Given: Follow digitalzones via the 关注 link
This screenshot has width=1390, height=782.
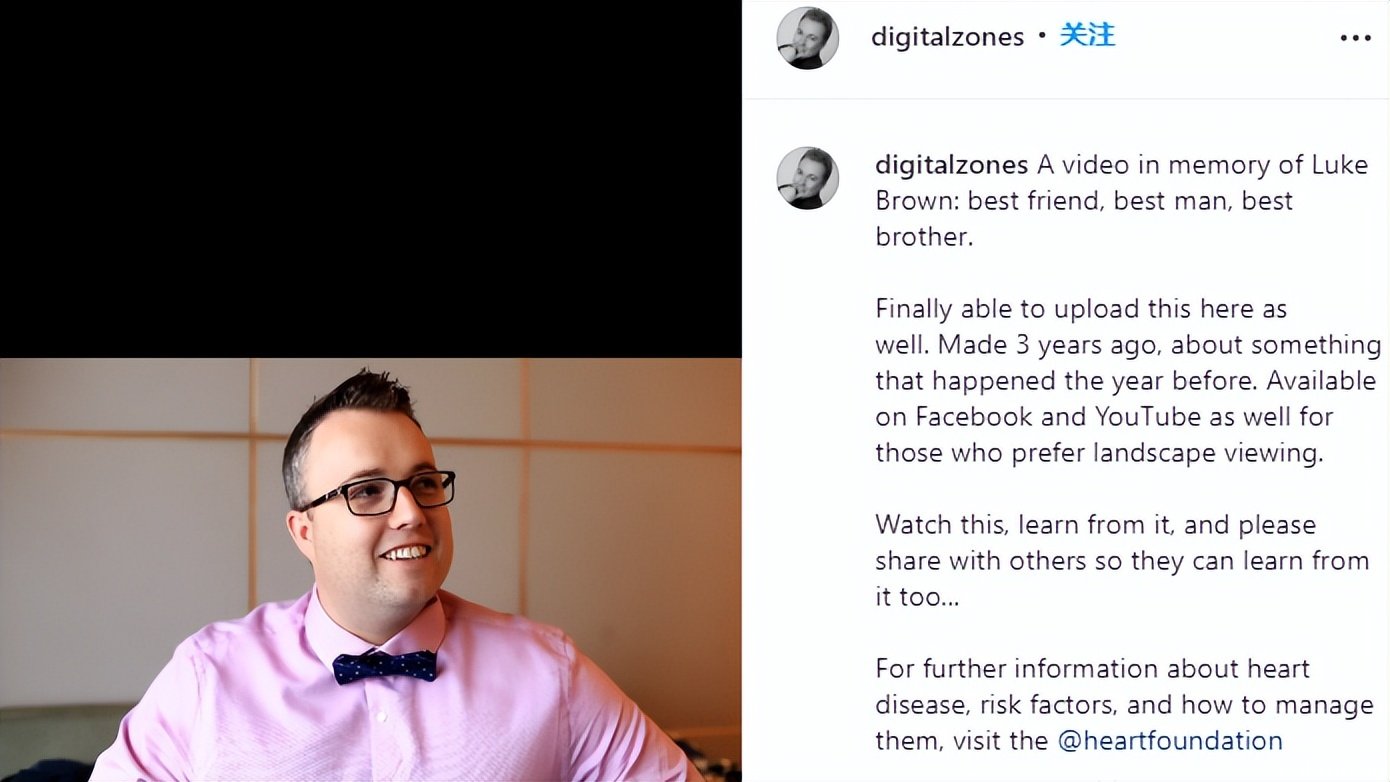Looking at the screenshot, I should [1087, 36].
